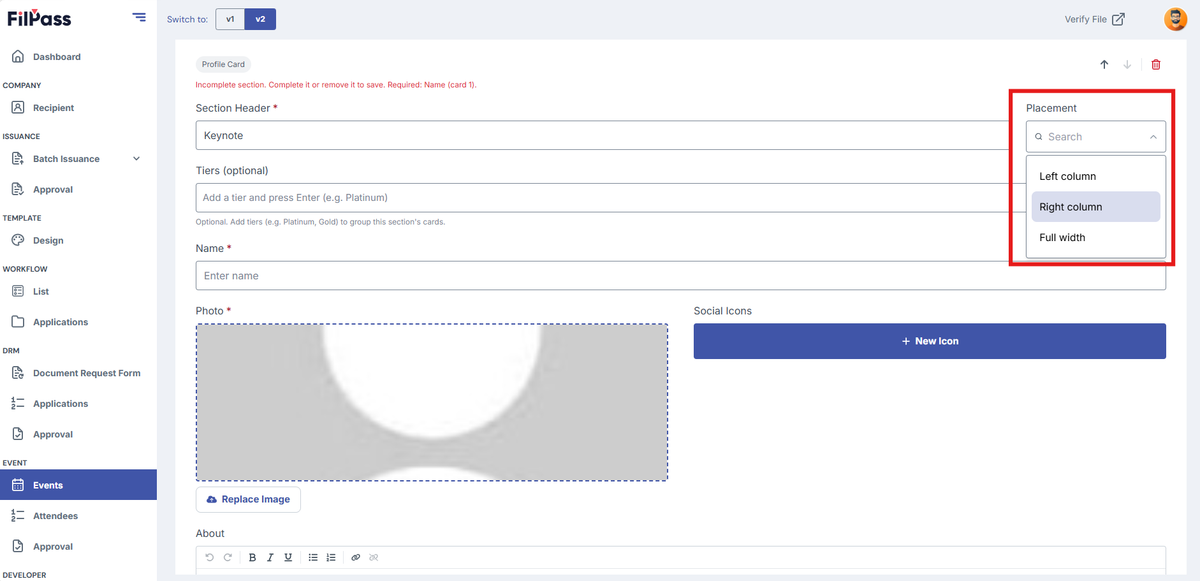Viewport: 1200px width, 581px height.
Task: Toggle underline formatting in About editor
Action: pos(288,557)
